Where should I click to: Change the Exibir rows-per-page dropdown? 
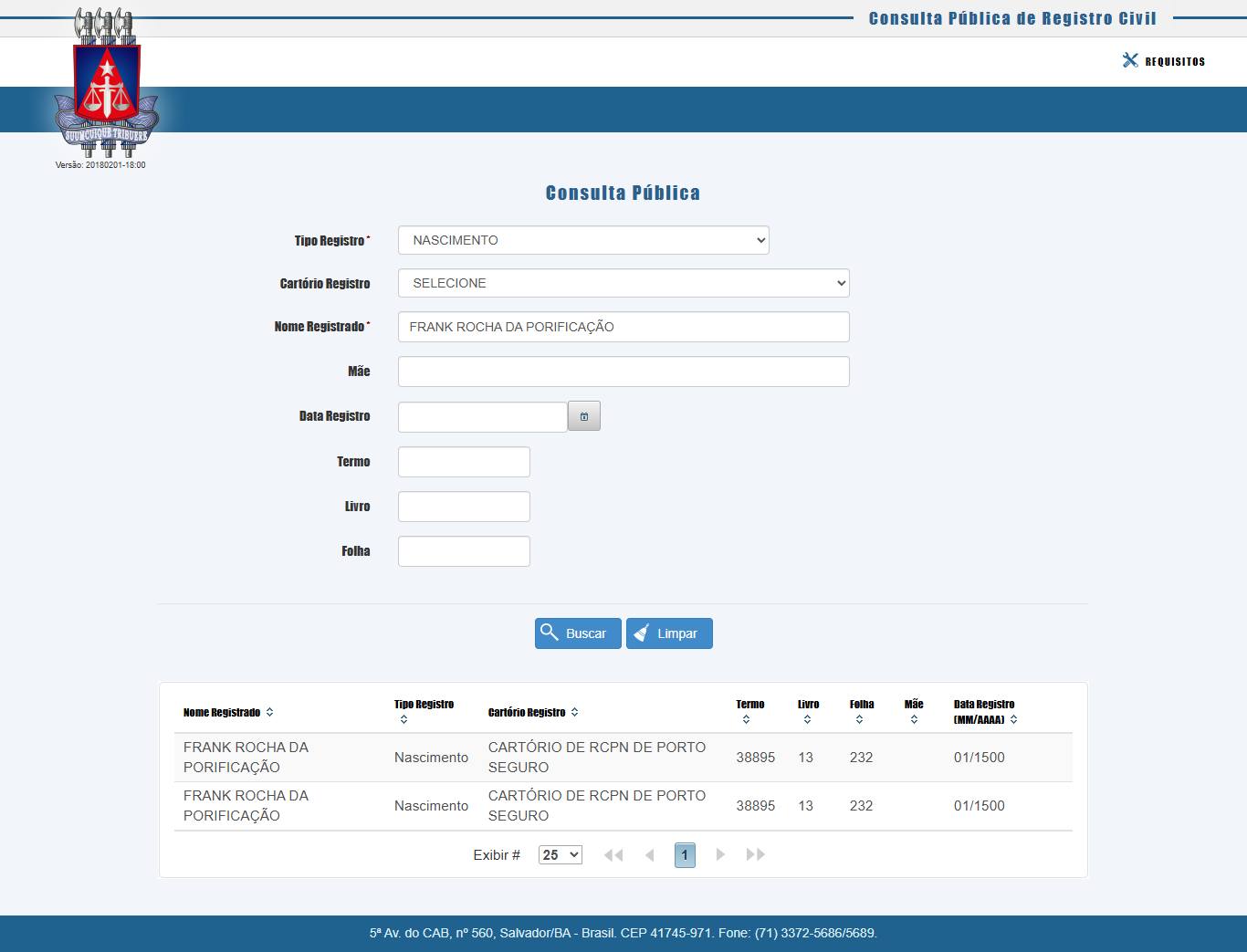click(560, 855)
